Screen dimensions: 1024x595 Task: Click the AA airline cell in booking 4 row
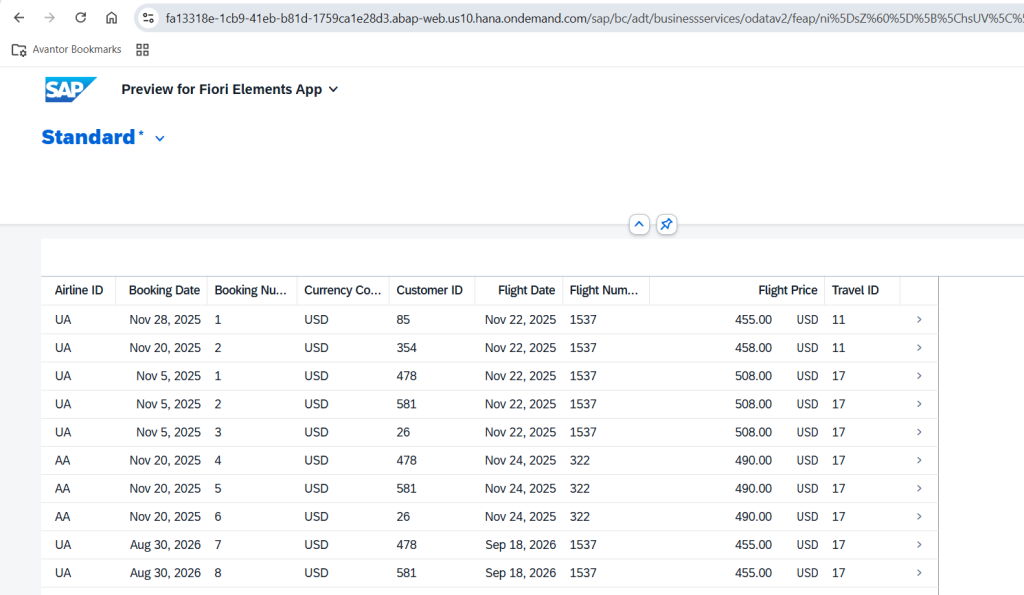(x=63, y=460)
